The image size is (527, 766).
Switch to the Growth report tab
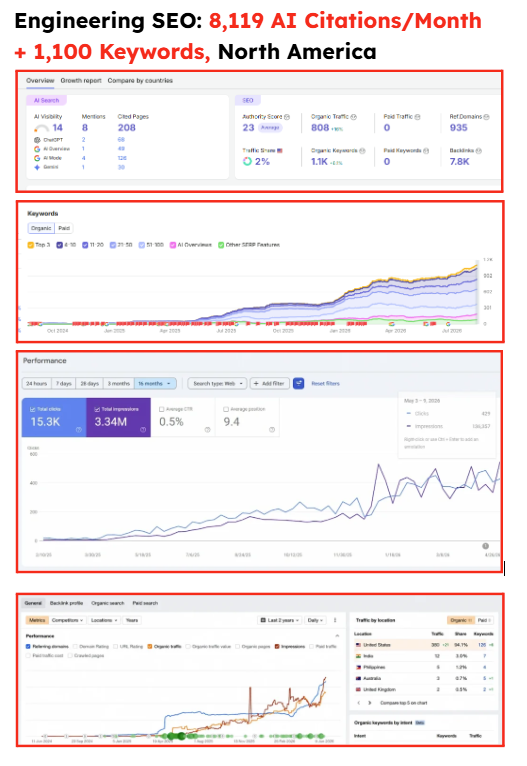(x=81, y=81)
